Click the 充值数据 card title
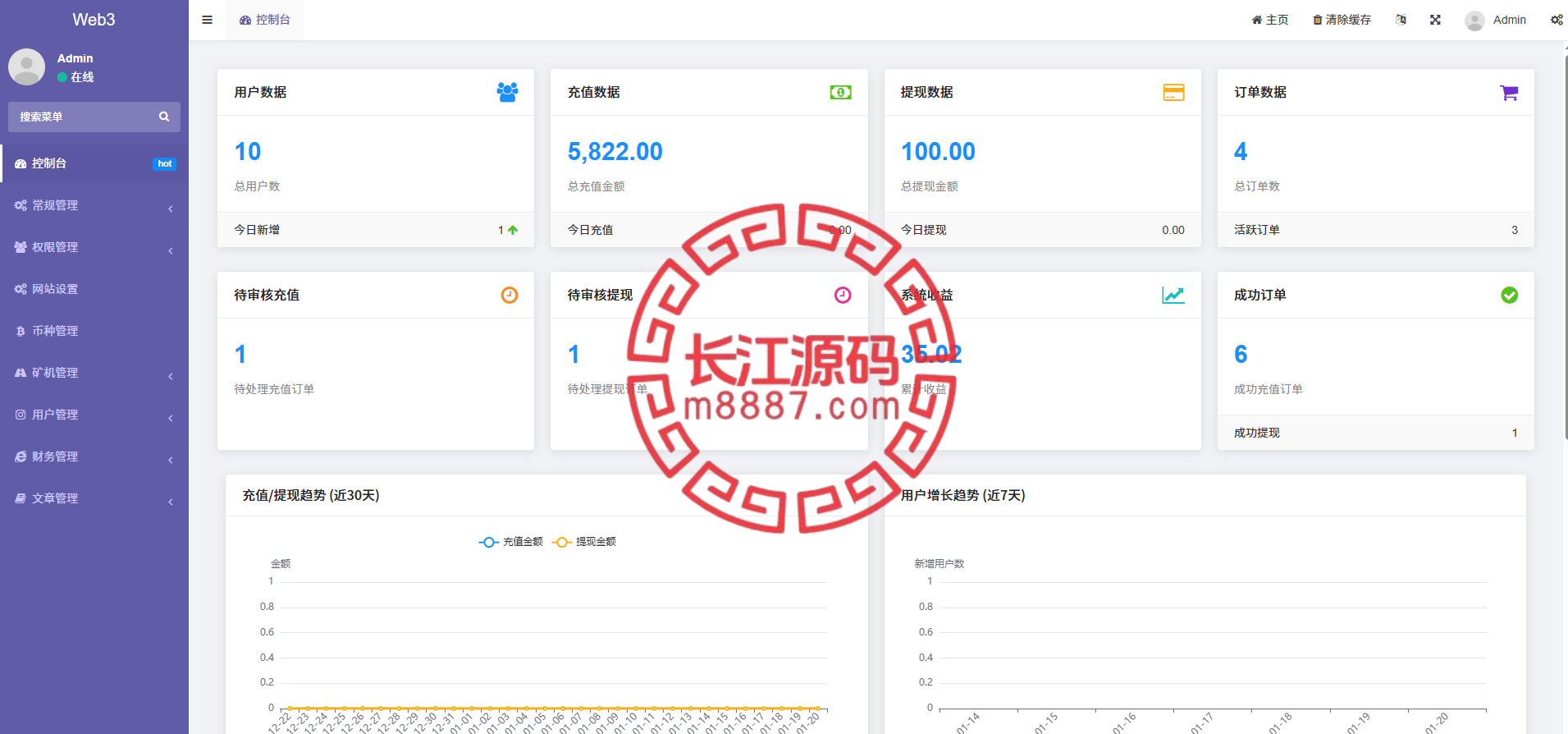Viewport: 1568px width, 734px height. [593, 92]
